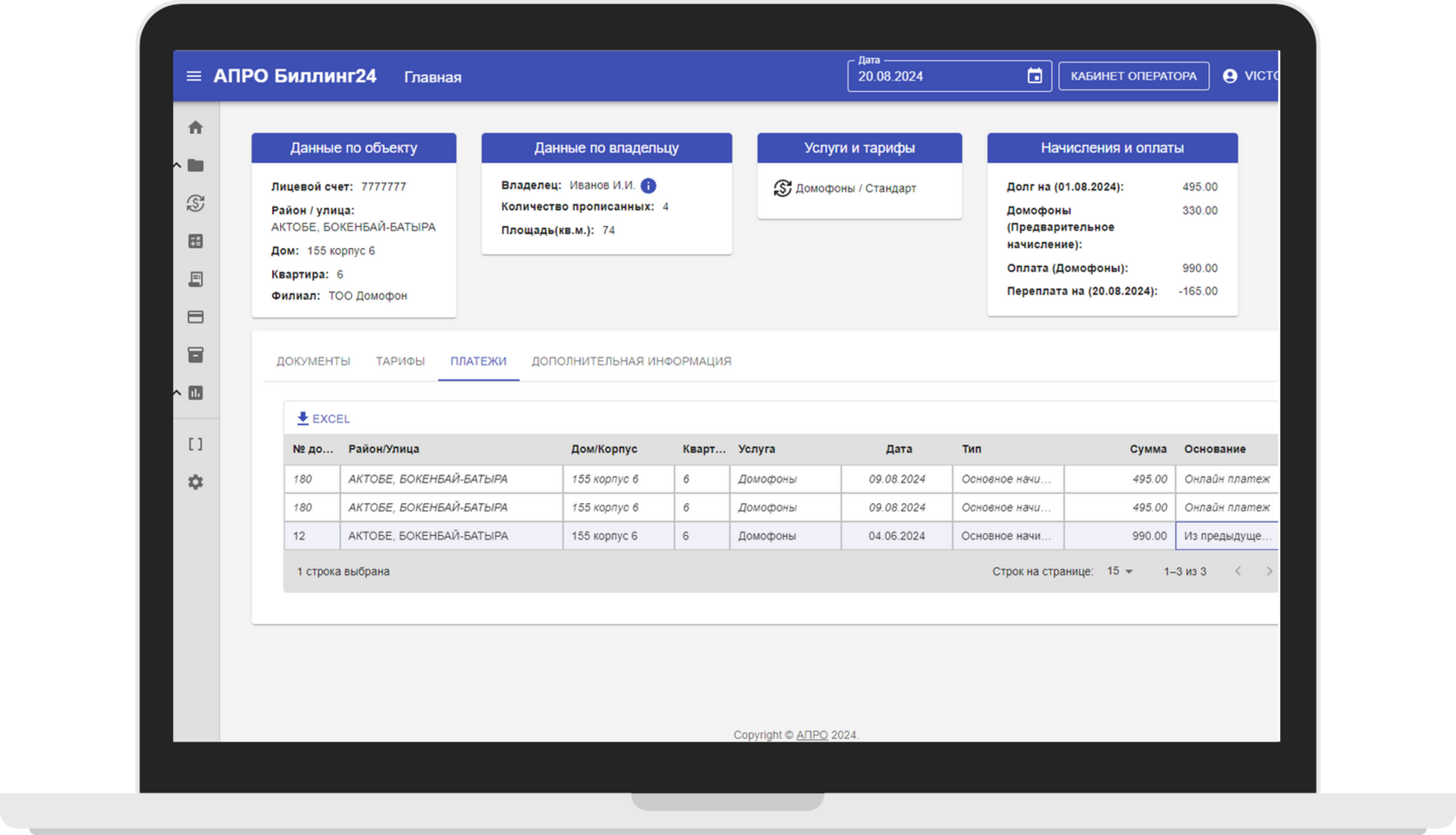
Task: Open rows per page dropdown
Action: click(x=1120, y=571)
